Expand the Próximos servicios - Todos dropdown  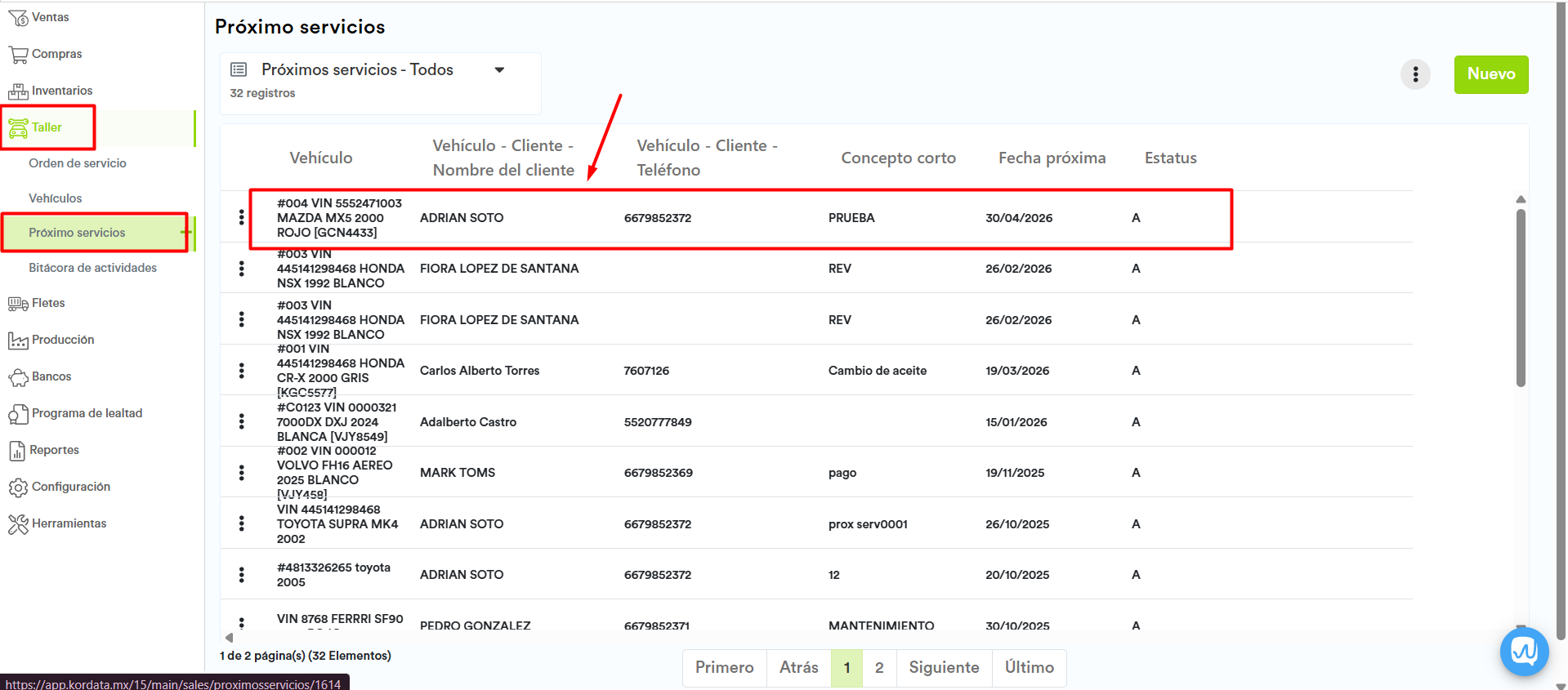click(x=499, y=69)
